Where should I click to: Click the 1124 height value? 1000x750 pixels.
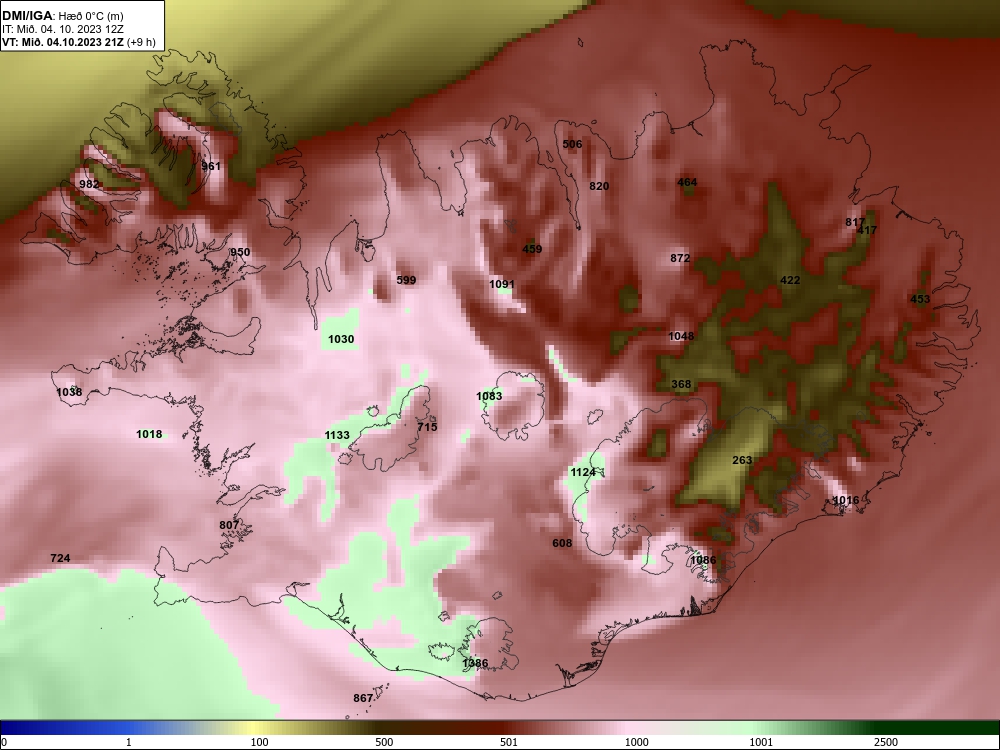coord(583,472)
